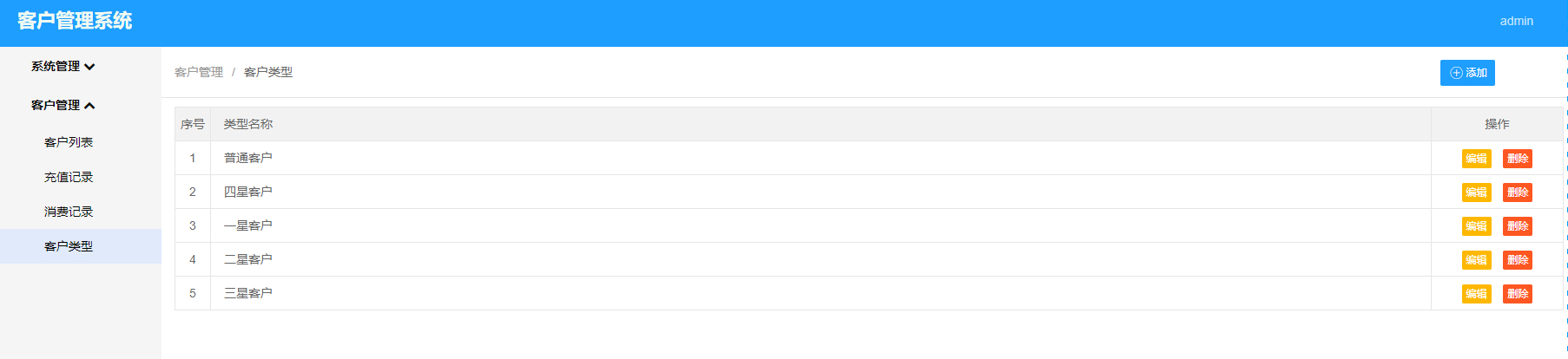Remove the 一星客户 entry
This screenshot has width=1568, height=359.
[1517, 226]
